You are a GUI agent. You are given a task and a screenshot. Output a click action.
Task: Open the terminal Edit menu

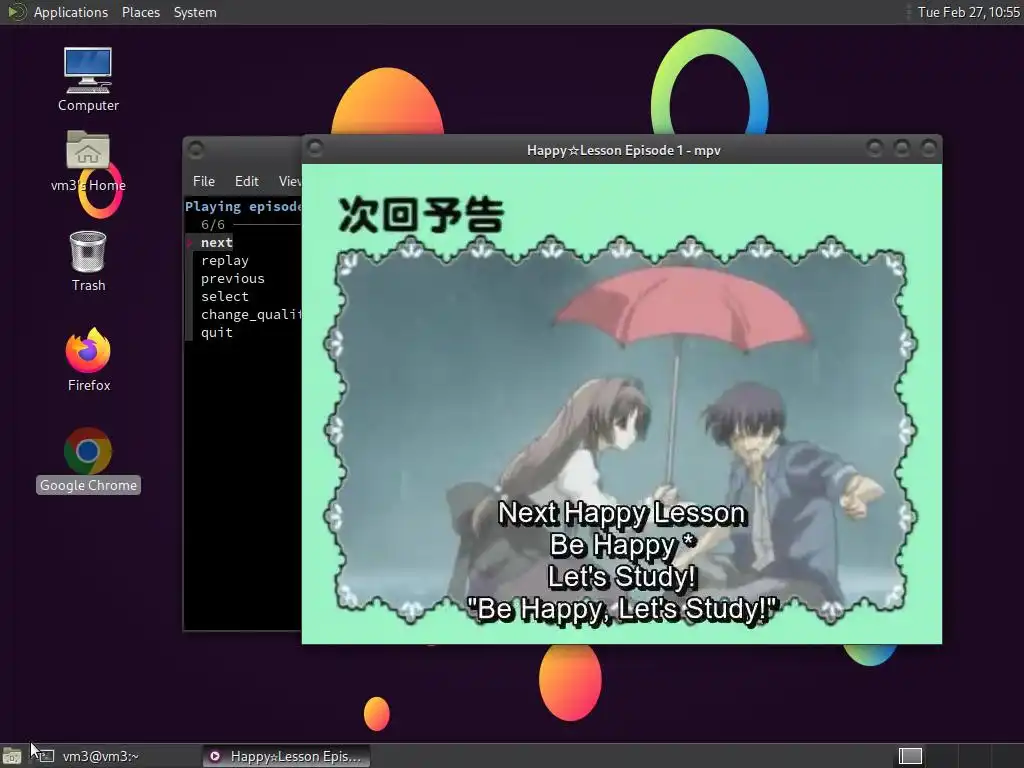pyautogui.click(x=246, y=181)
